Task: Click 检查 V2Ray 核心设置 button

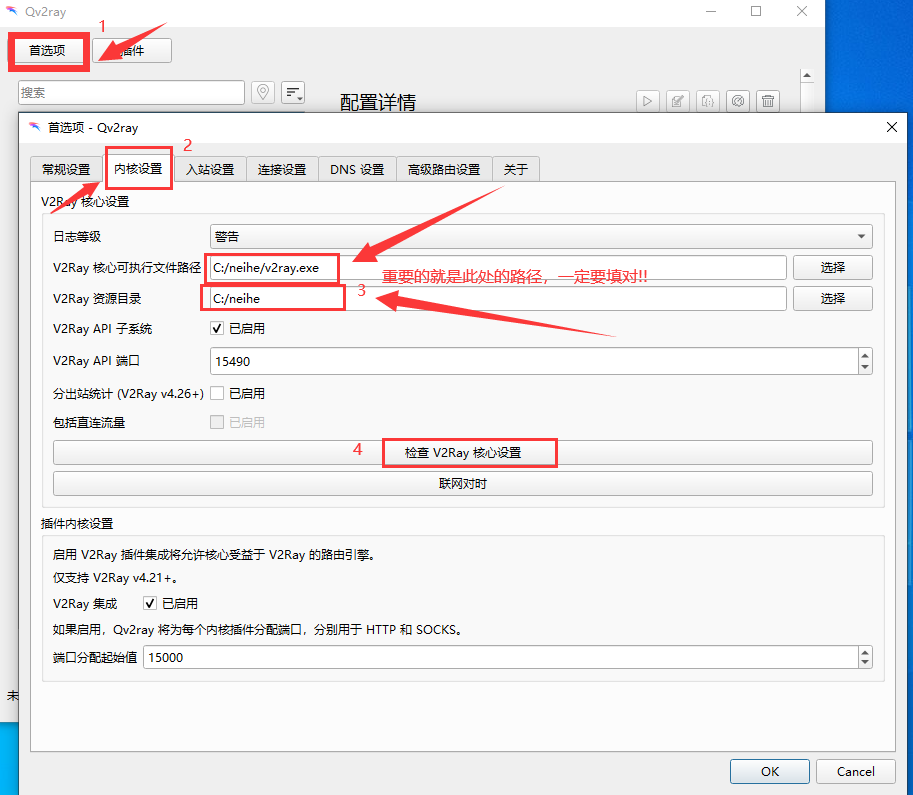Action: (463, 453)
